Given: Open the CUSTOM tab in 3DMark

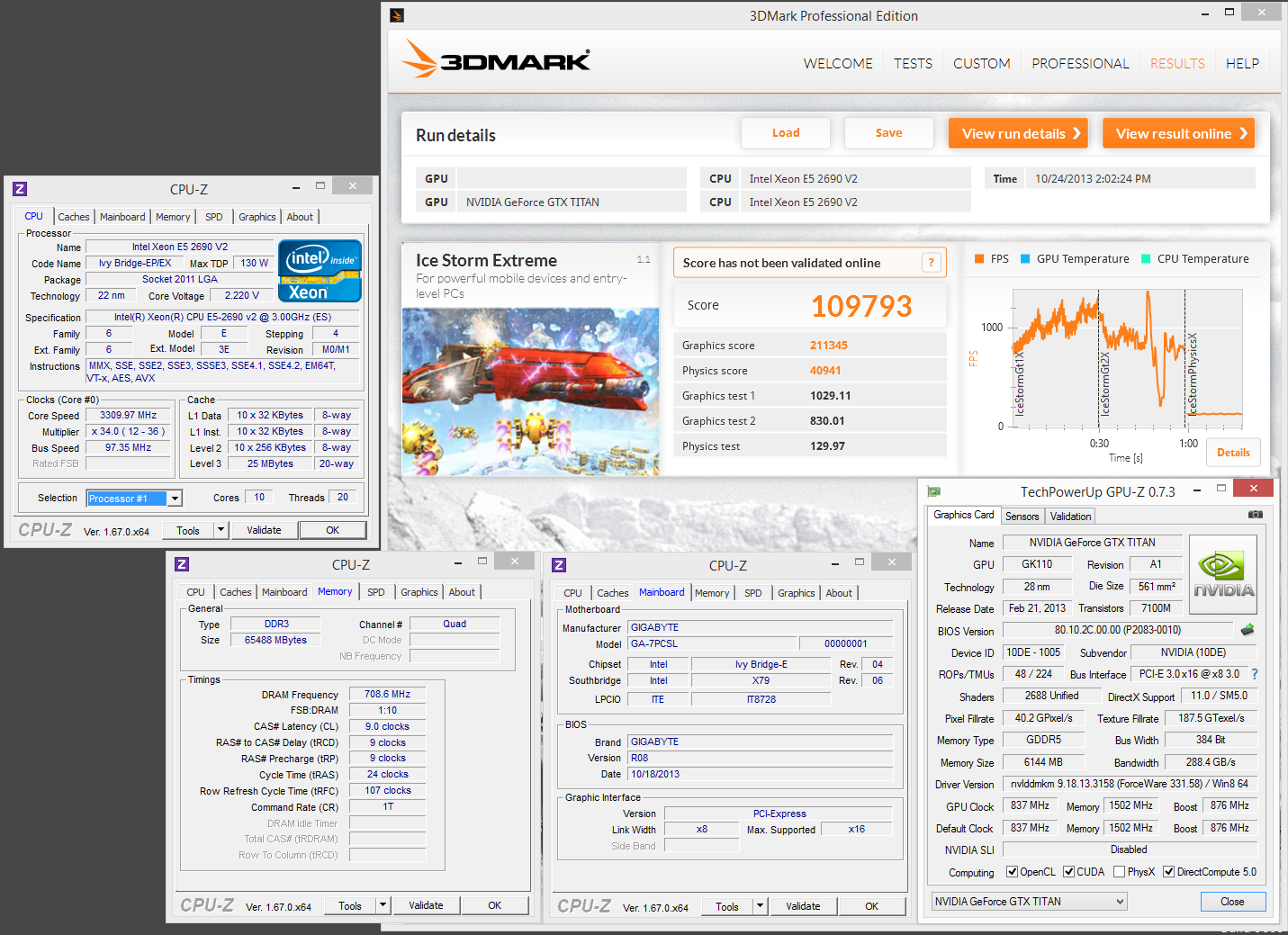Looking at the screenshot, I should [x=981, y=64].
